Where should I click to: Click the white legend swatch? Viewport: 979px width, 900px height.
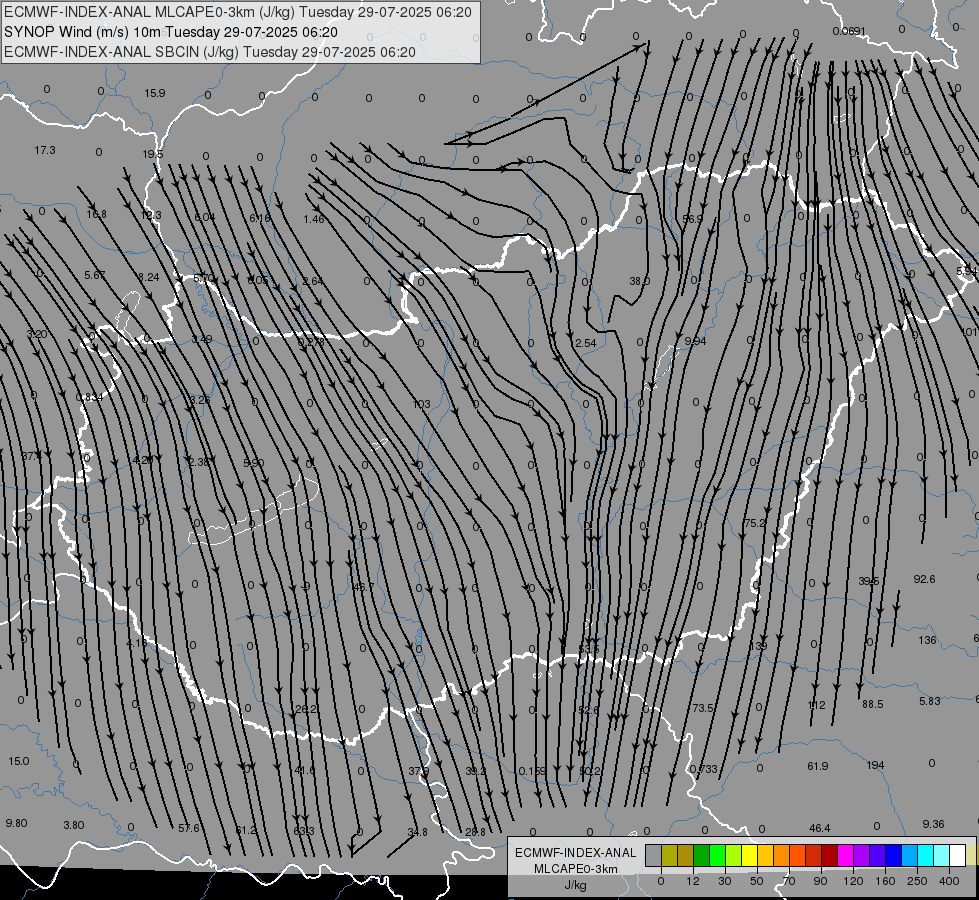(x=958, y=855)
